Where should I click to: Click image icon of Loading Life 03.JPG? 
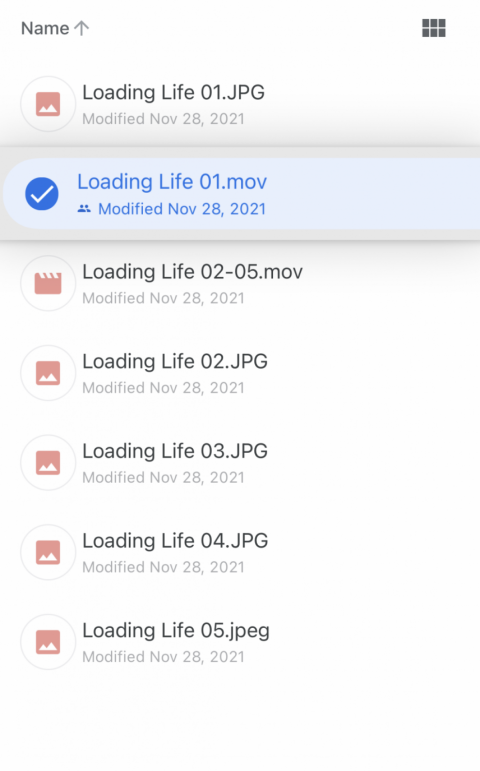[48, 463]
